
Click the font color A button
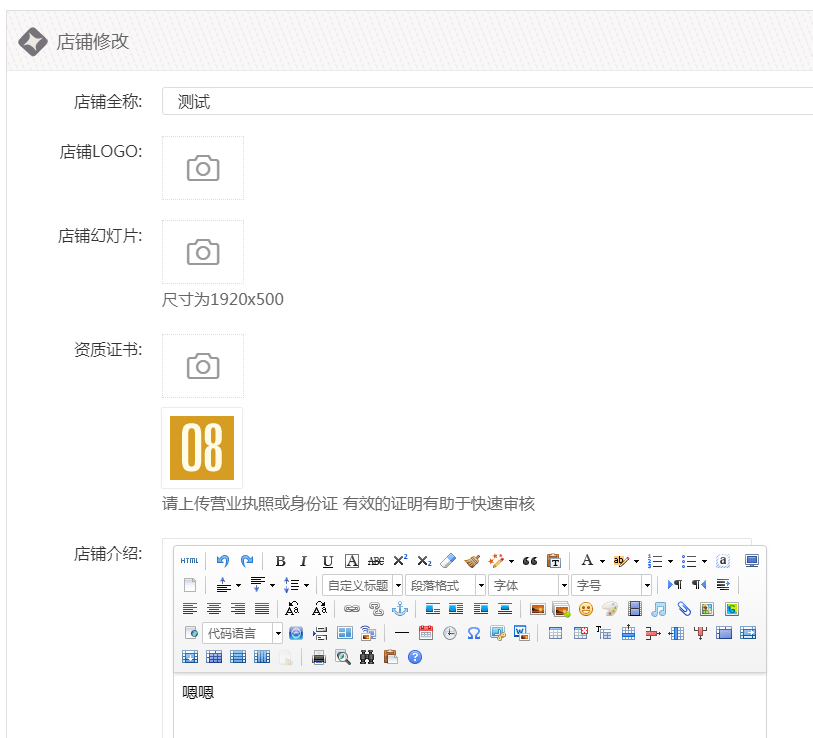tap(588, 561)
